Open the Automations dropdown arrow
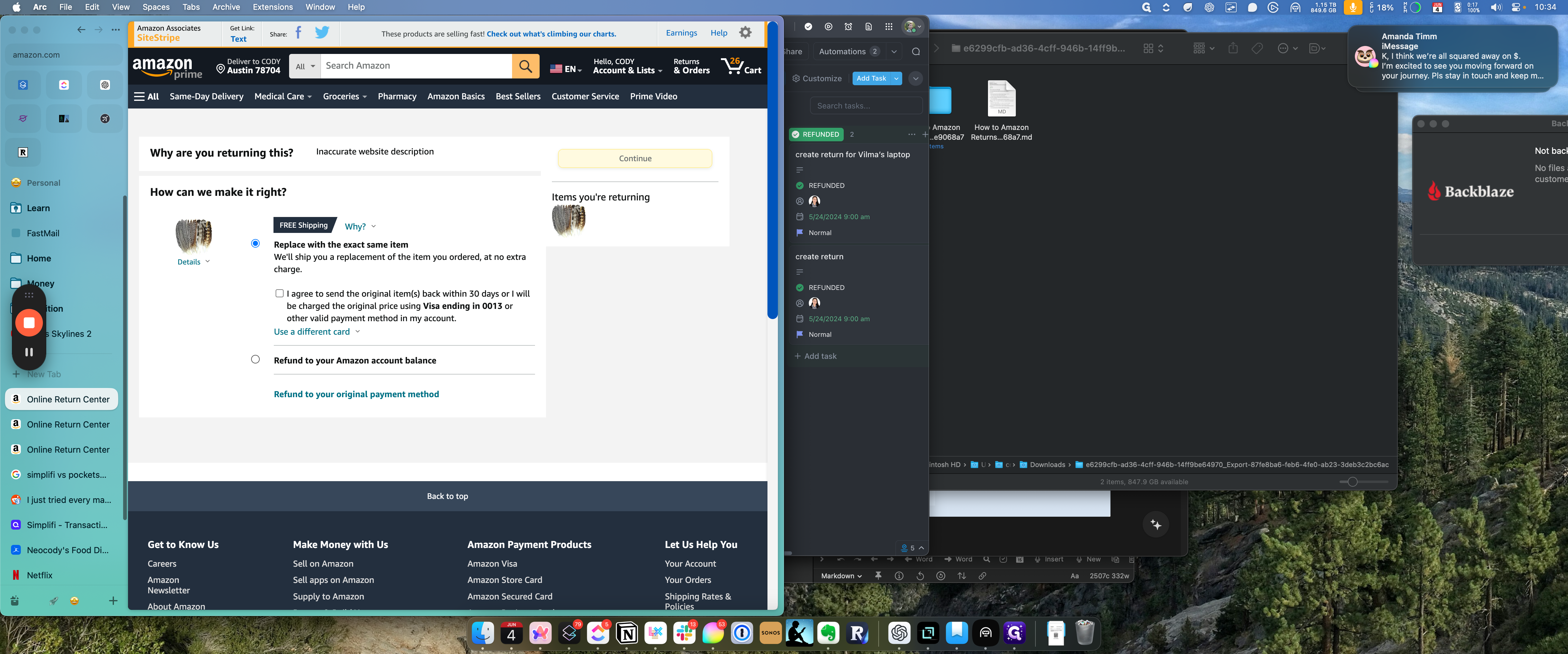Image resolution: width=1568 pixels, height=654 pixels. point(894,52)
